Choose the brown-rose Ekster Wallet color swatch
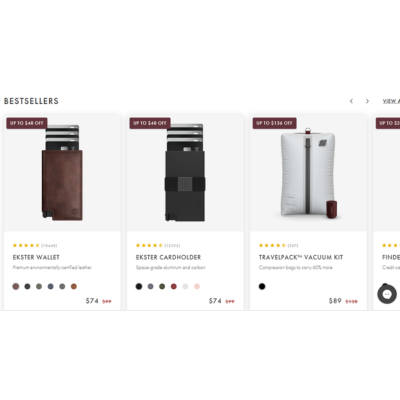 [16, 286]
